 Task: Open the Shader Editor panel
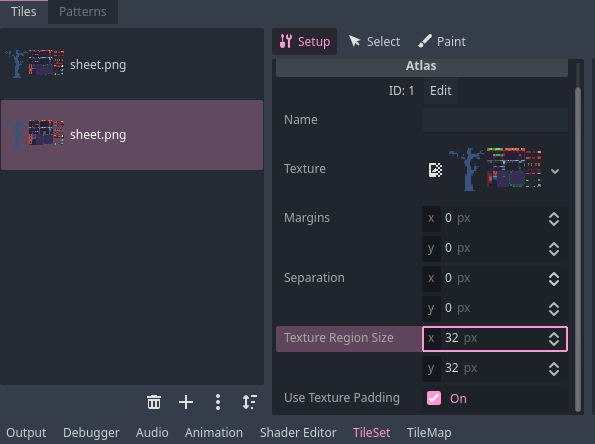(298, 433)
